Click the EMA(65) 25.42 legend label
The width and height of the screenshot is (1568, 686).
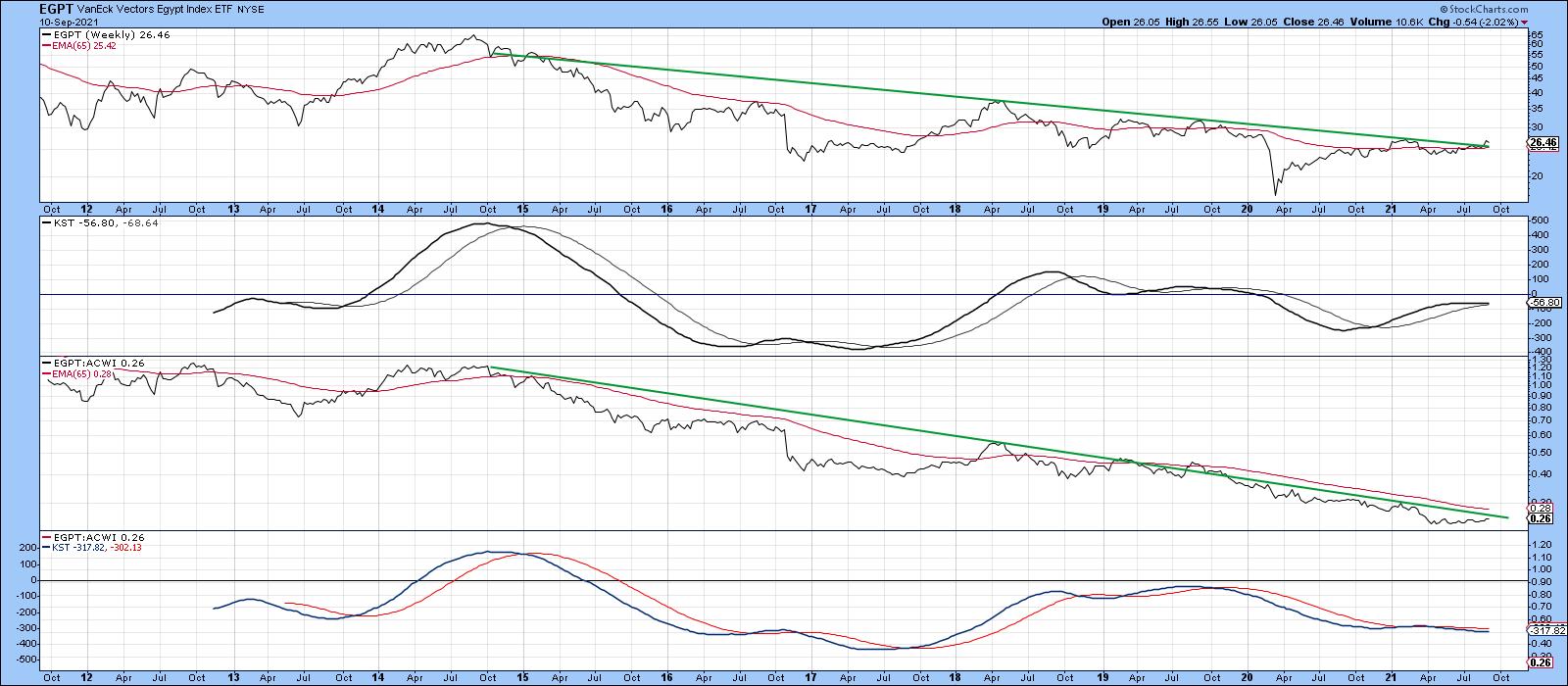pyautogui.click(x=86, y=44)
